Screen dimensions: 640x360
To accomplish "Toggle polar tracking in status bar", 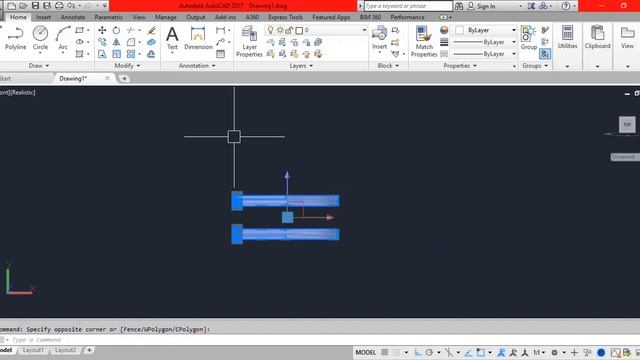I will (x=429, y=352).
